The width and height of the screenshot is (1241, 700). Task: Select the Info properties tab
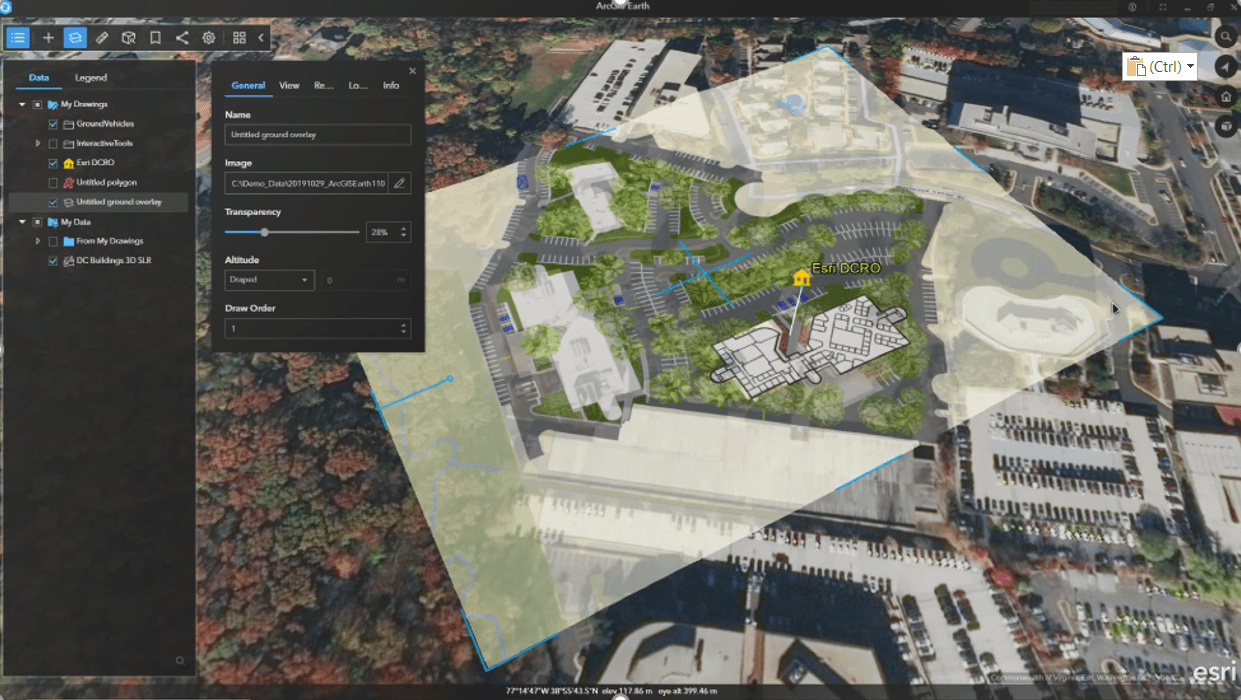point(391,85)
